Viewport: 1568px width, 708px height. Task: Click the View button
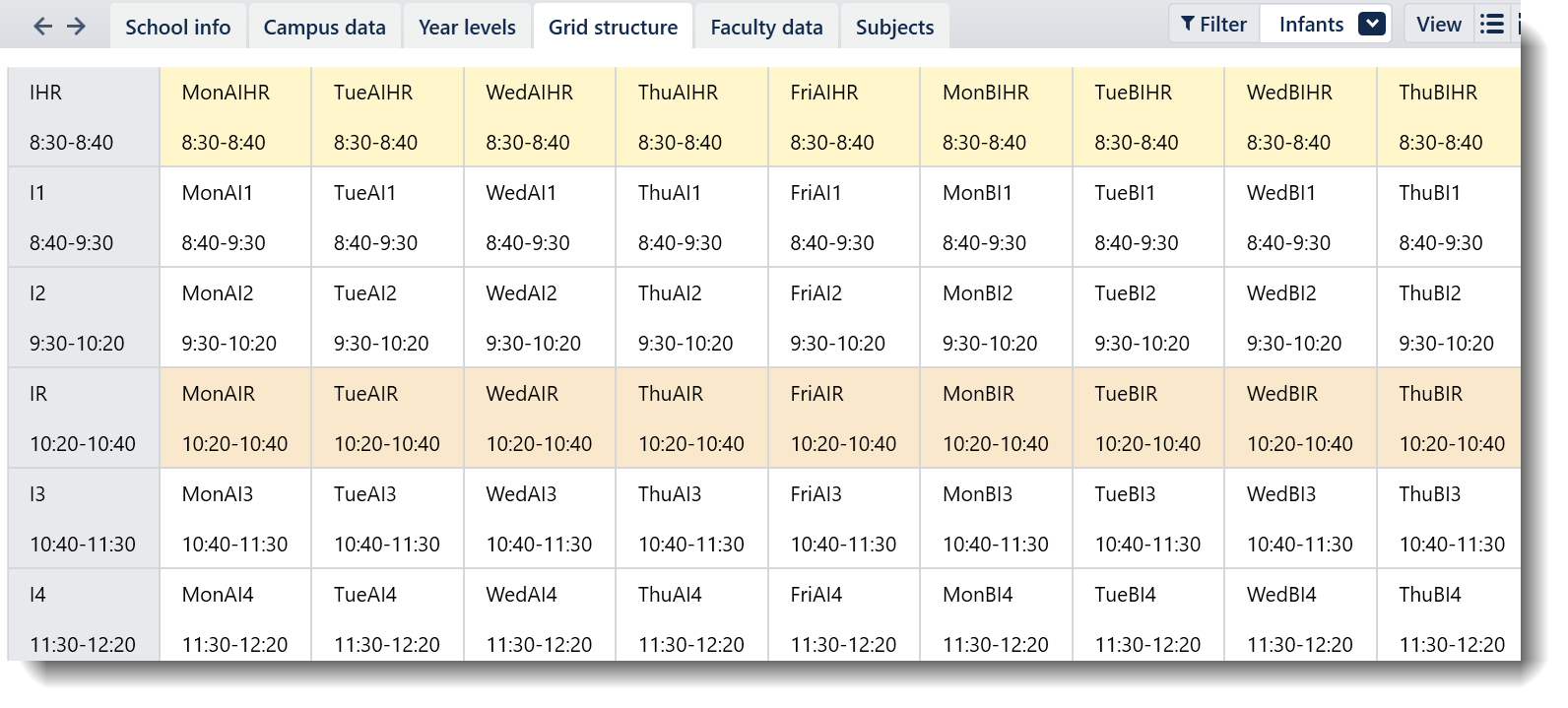coord(1438,25)
